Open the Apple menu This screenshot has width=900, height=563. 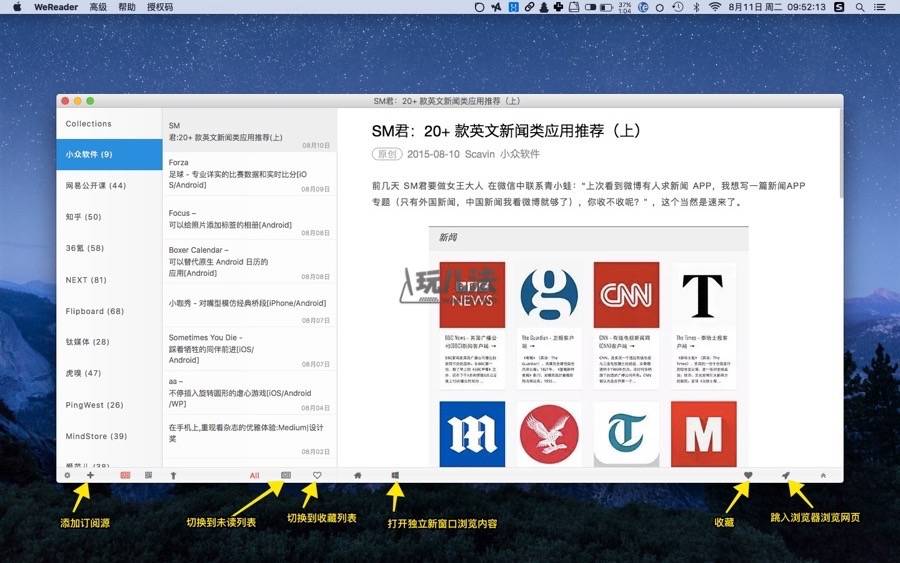coord(17,7)
